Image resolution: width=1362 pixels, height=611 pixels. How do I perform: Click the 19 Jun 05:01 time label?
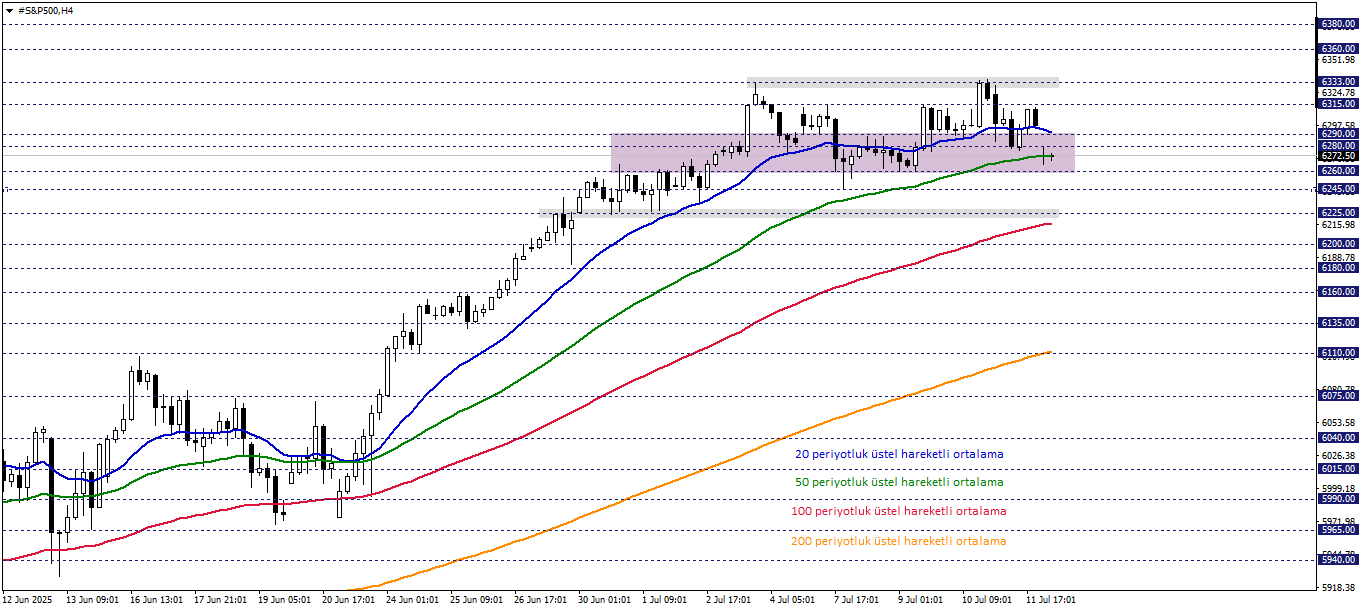pos(284,600)
